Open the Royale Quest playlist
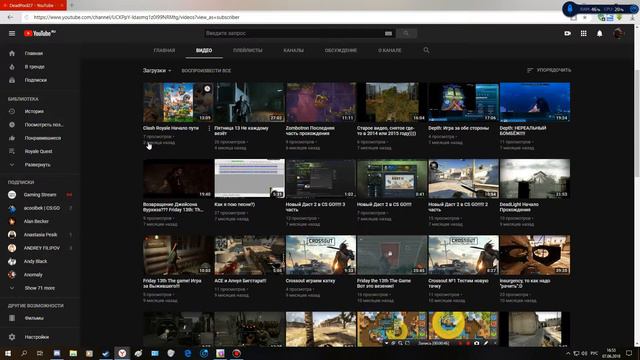Screen dimensions: 640x360 [39, 151]
